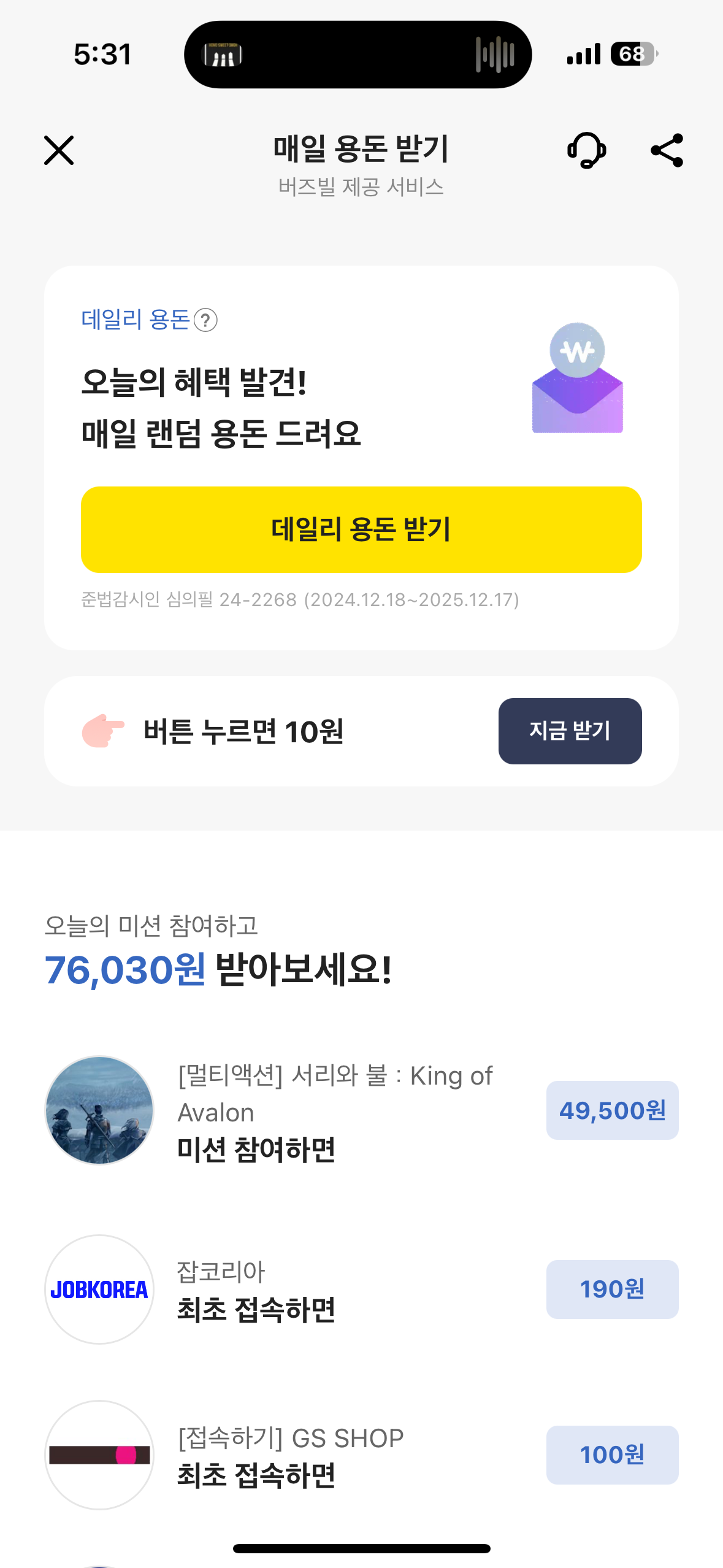Tap the customer support headset icon
Viewport: 723px width, 1568px height.
tap(587, 150)
